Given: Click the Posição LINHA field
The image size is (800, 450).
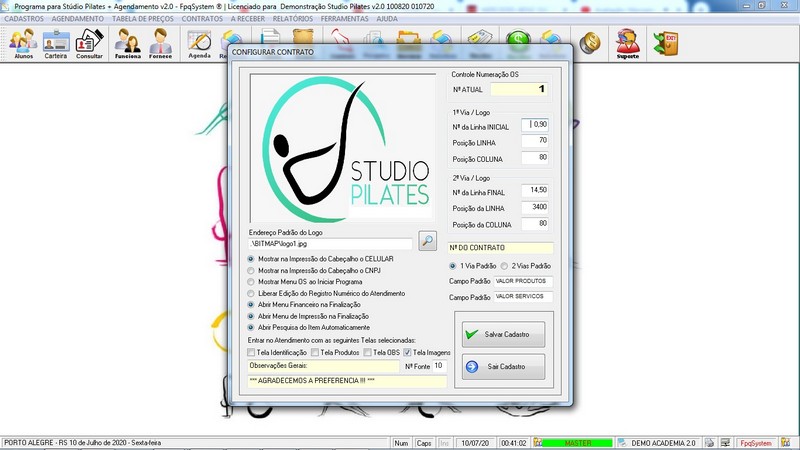Looking at the screenshot, I should pos(535,141).
